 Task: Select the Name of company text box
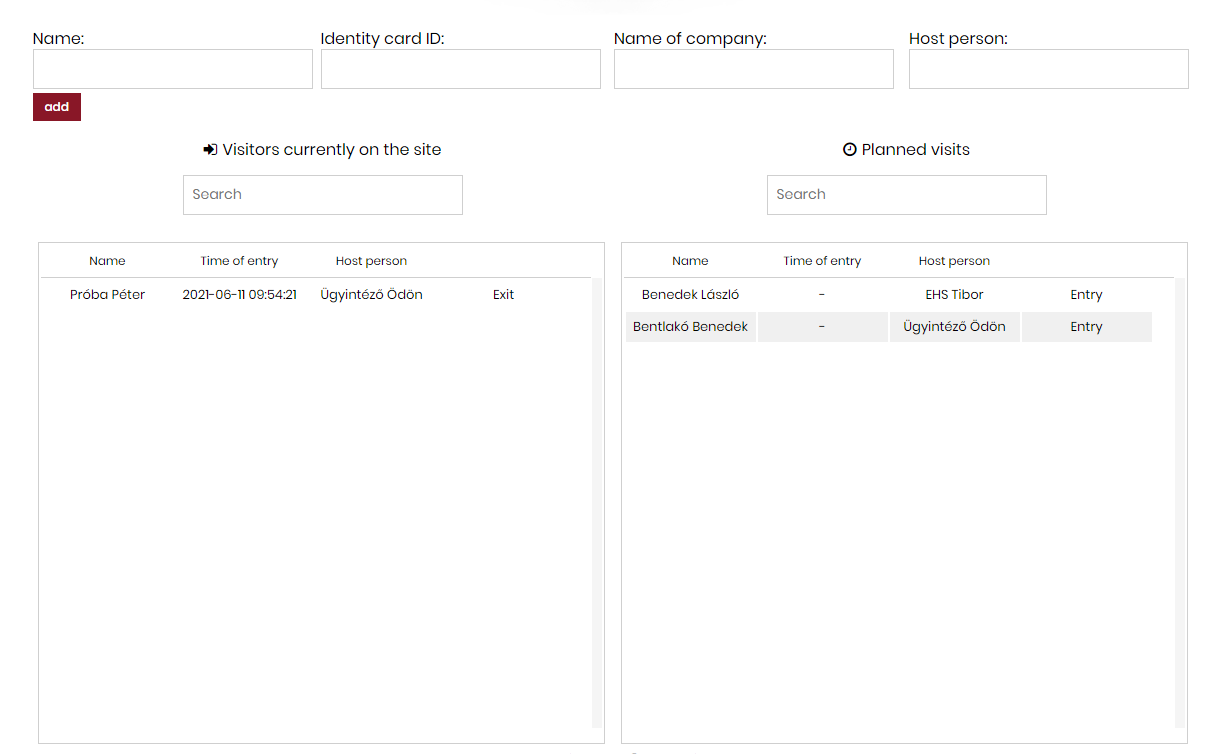(754, 69)
